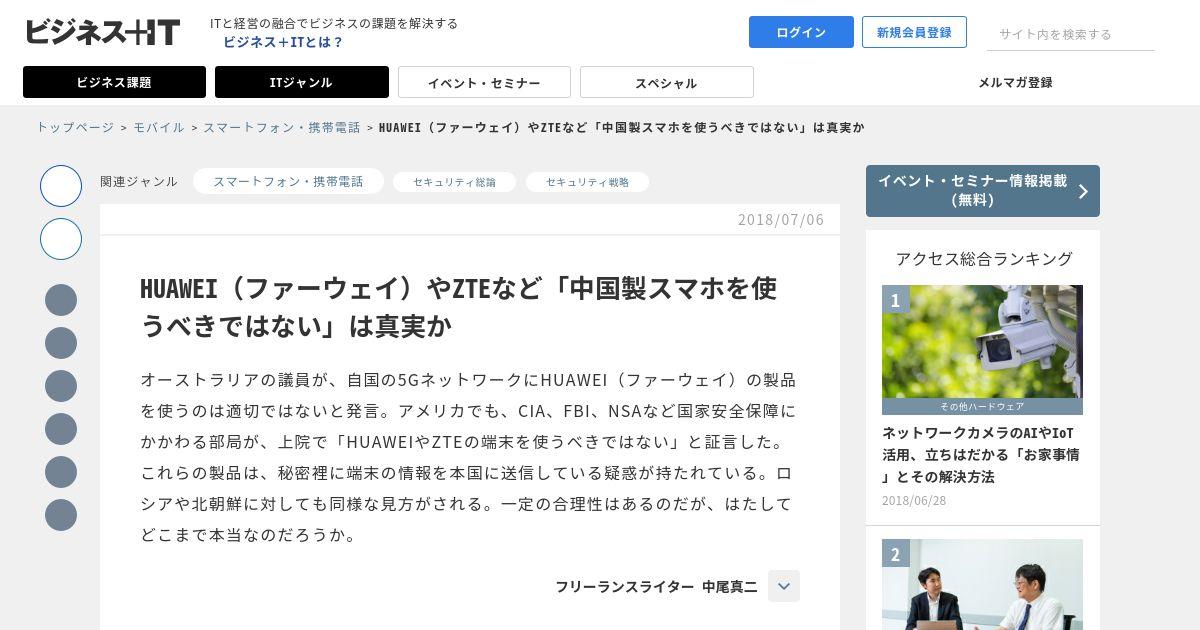Open ranking 2 two-men photo thumbnail
This screenshot has height=630, width=1200.
coord(982,584)
